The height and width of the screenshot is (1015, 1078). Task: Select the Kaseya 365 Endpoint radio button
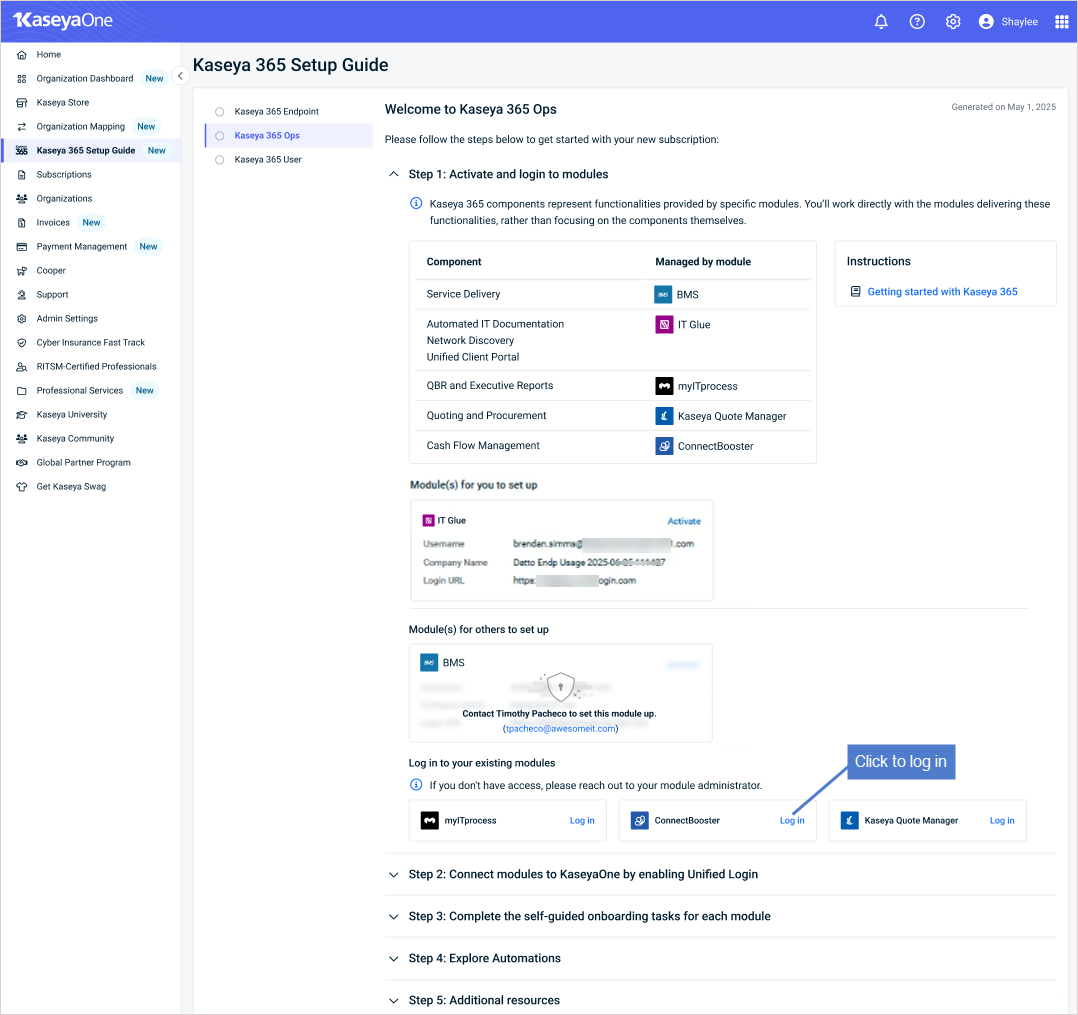coord(219,111)
